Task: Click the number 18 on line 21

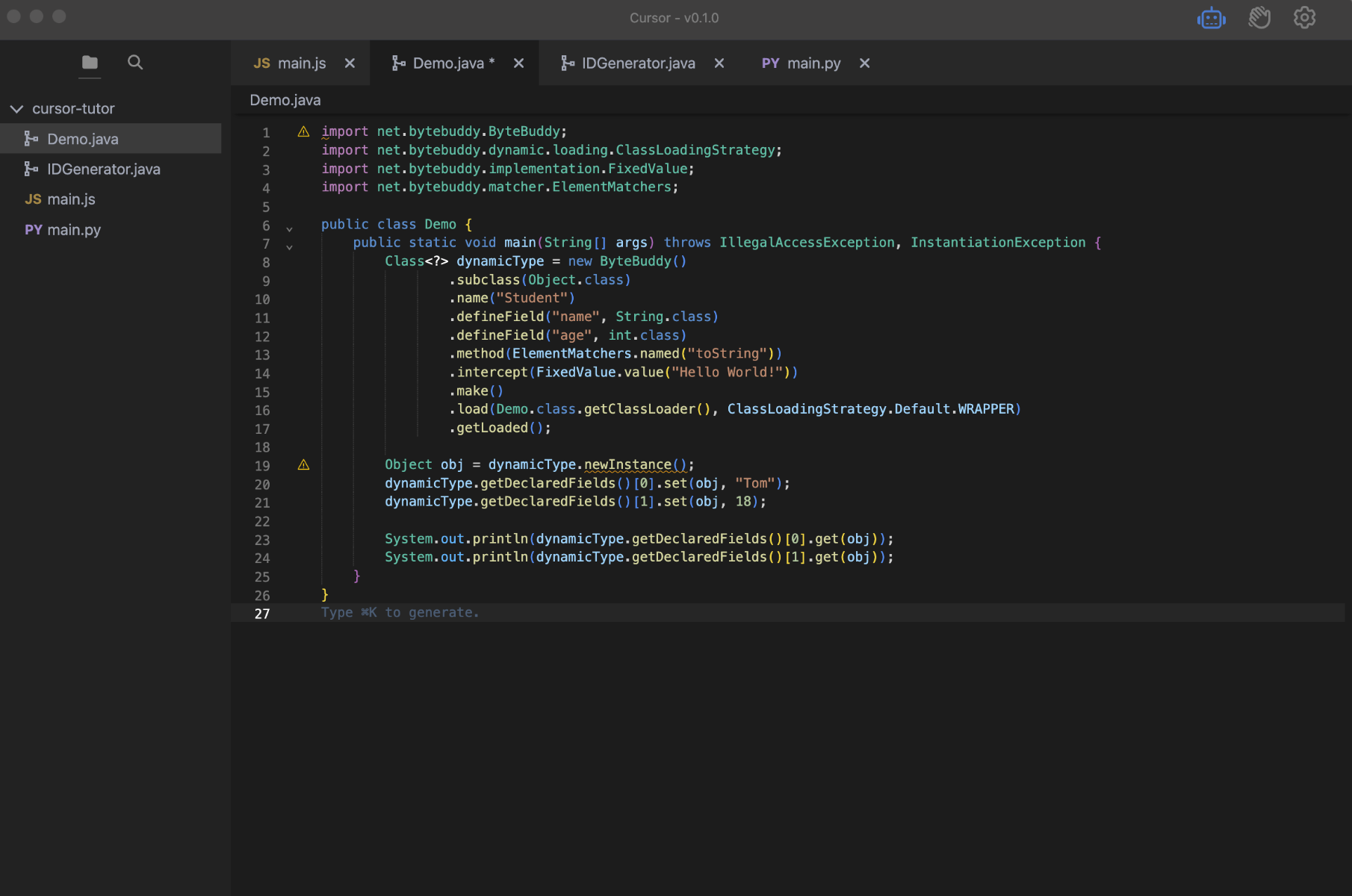Action: pyautogui.click(x=743, y=502)
